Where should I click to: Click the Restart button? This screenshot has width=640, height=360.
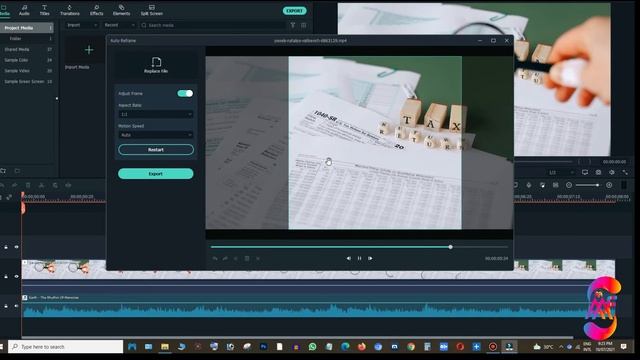coord(156,150)
